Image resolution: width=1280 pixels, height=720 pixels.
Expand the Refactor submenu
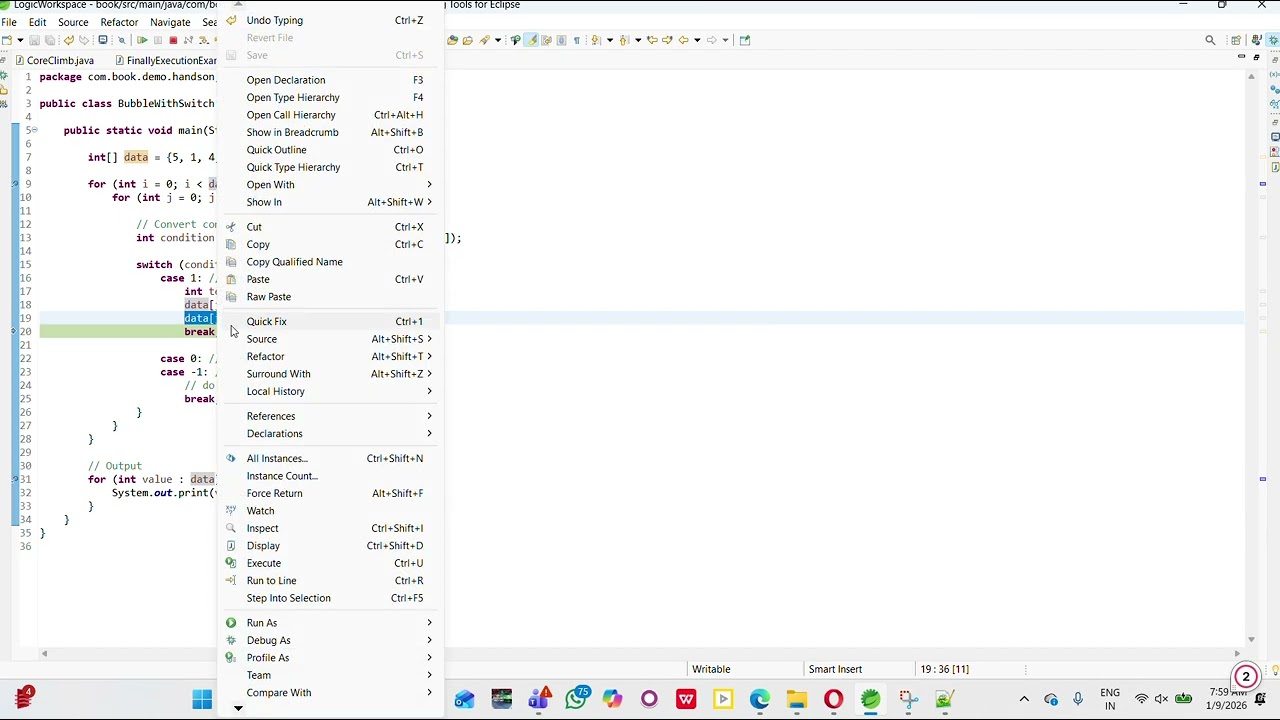click(x=331, y=357)
